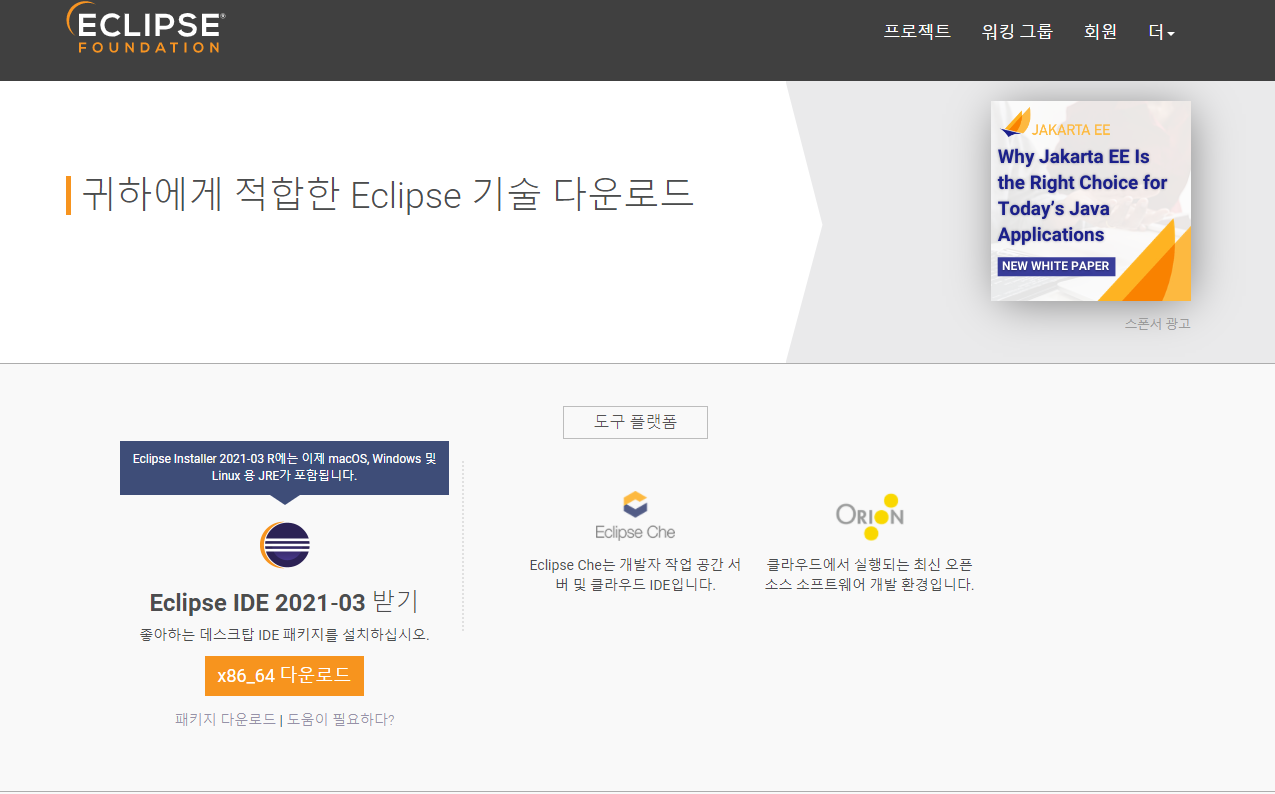Click the x86_64 다운로드 button
Screen dimensions: 1275x794
tap(284, 676)
